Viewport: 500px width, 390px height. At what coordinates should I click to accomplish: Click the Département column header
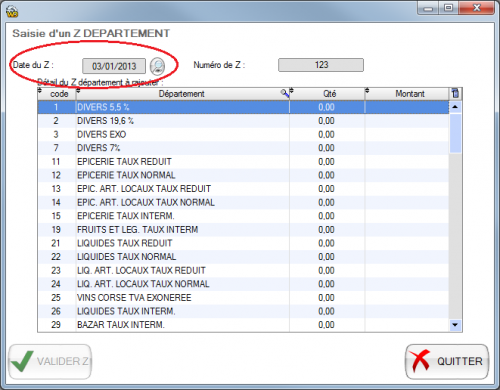182,94
